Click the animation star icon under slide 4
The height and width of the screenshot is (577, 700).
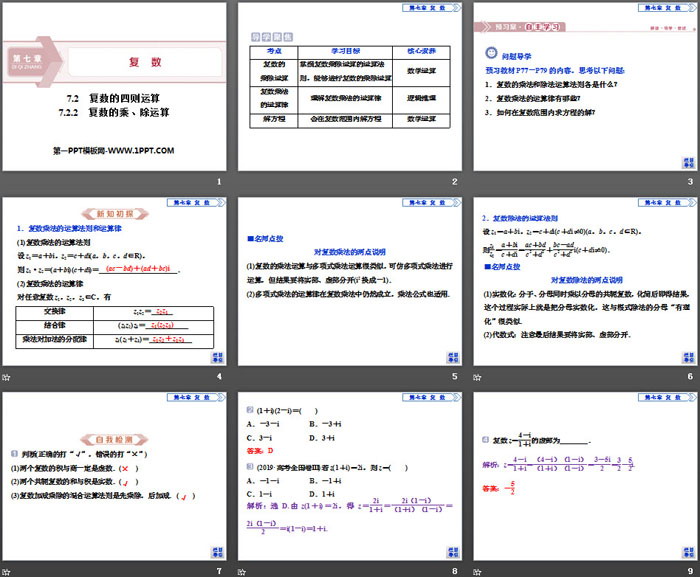coord(7,377)
